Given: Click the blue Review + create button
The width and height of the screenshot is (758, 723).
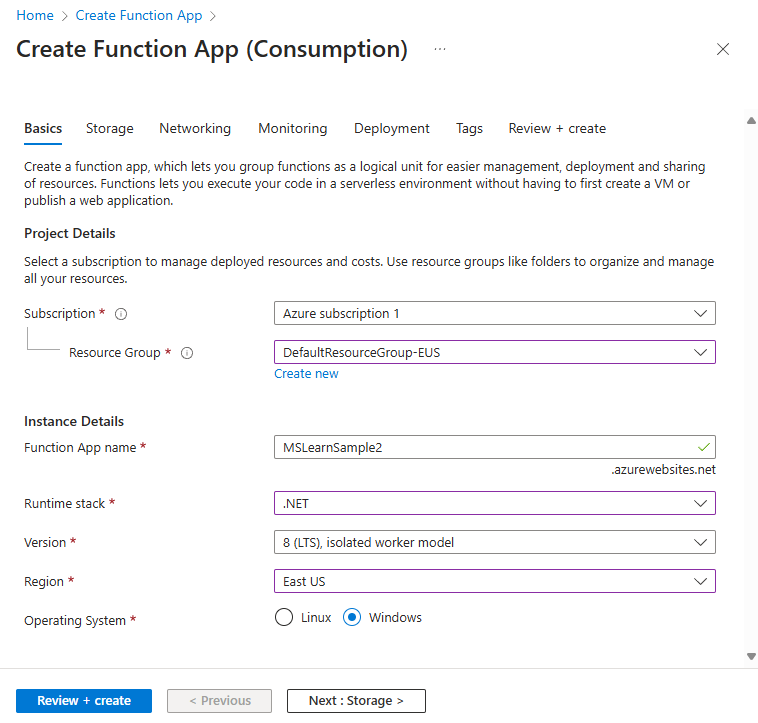Looking at the screenshot, I should (84, 701).
